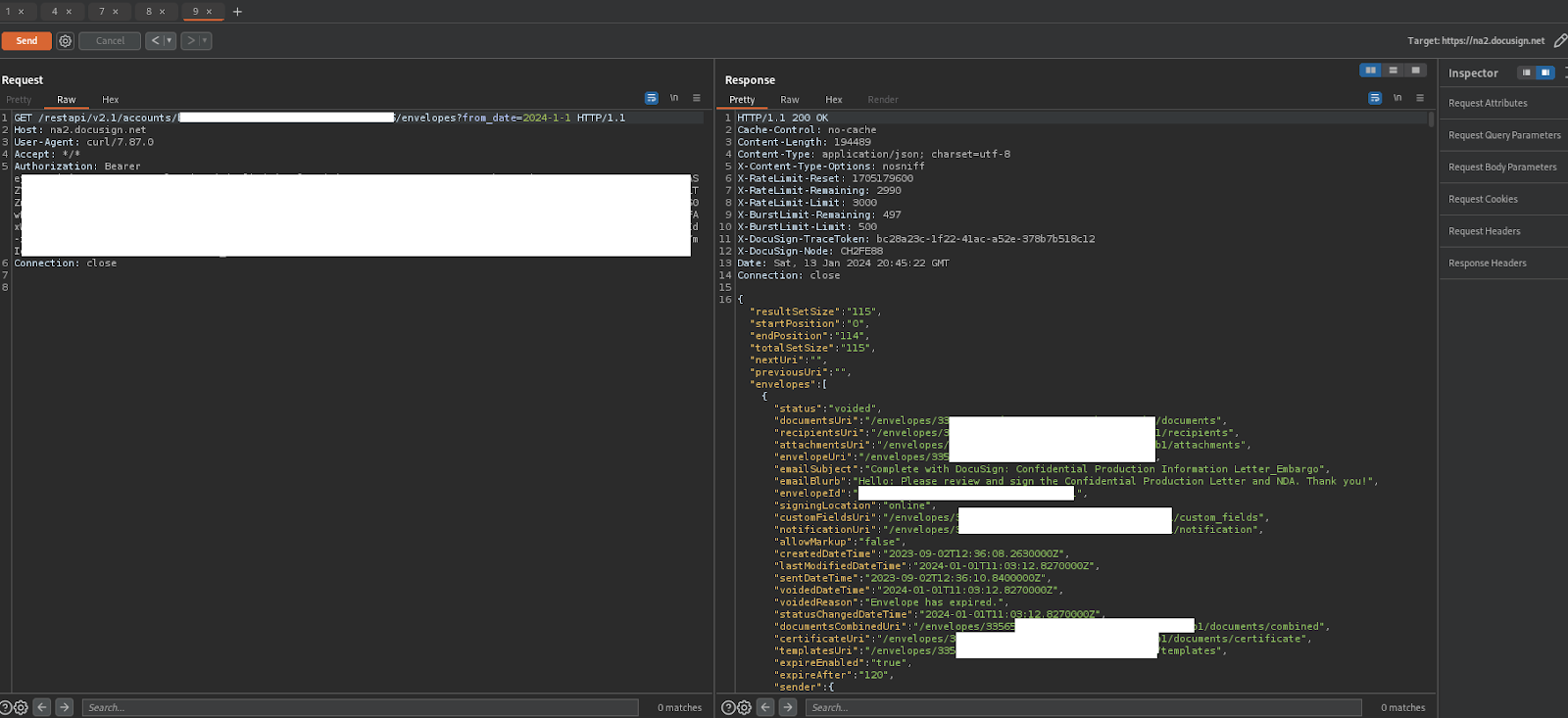Open the Response Render view
Screen dimensions: 1568x718
click(883, 100)
